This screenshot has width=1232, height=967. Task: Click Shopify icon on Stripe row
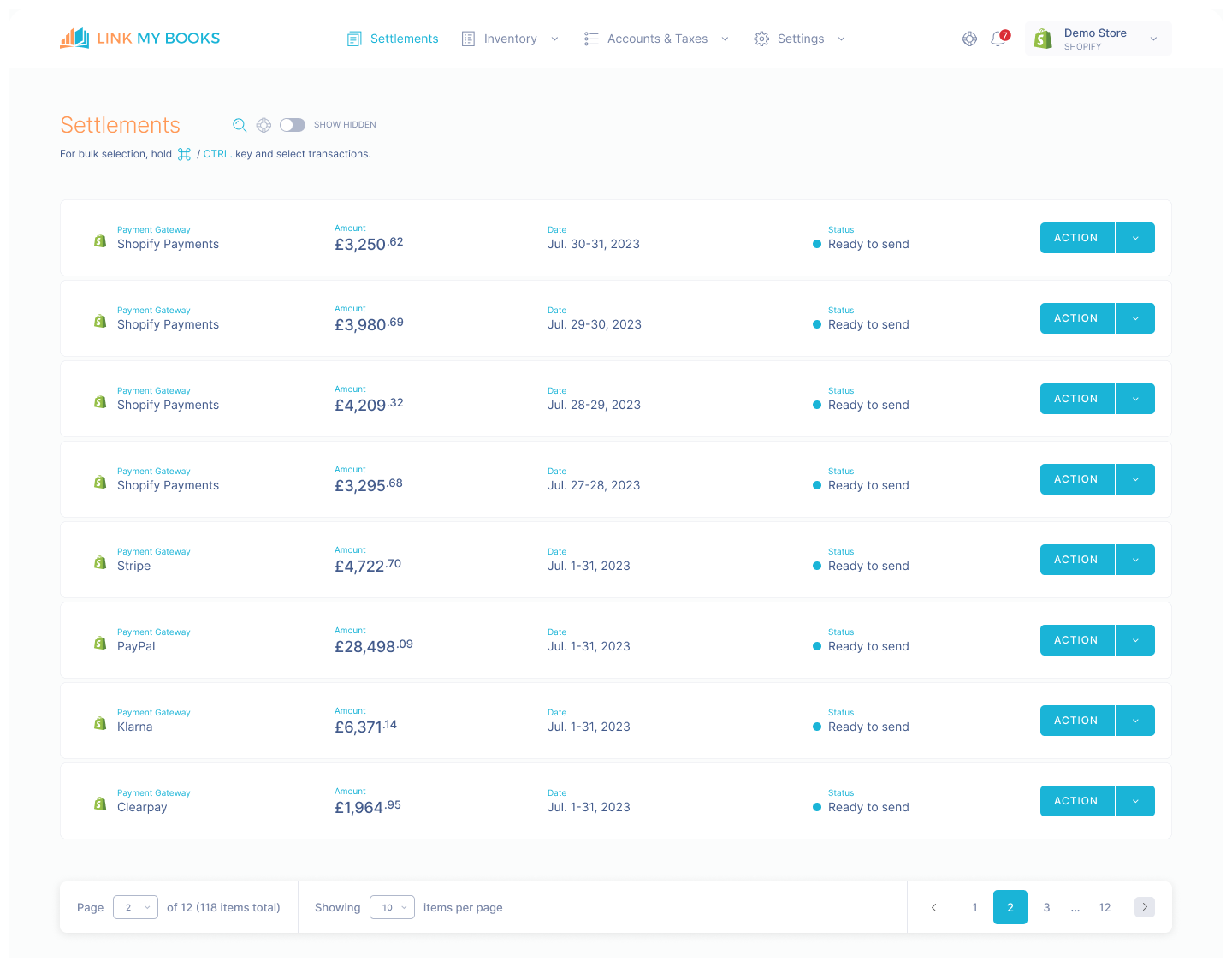(100, 562)
